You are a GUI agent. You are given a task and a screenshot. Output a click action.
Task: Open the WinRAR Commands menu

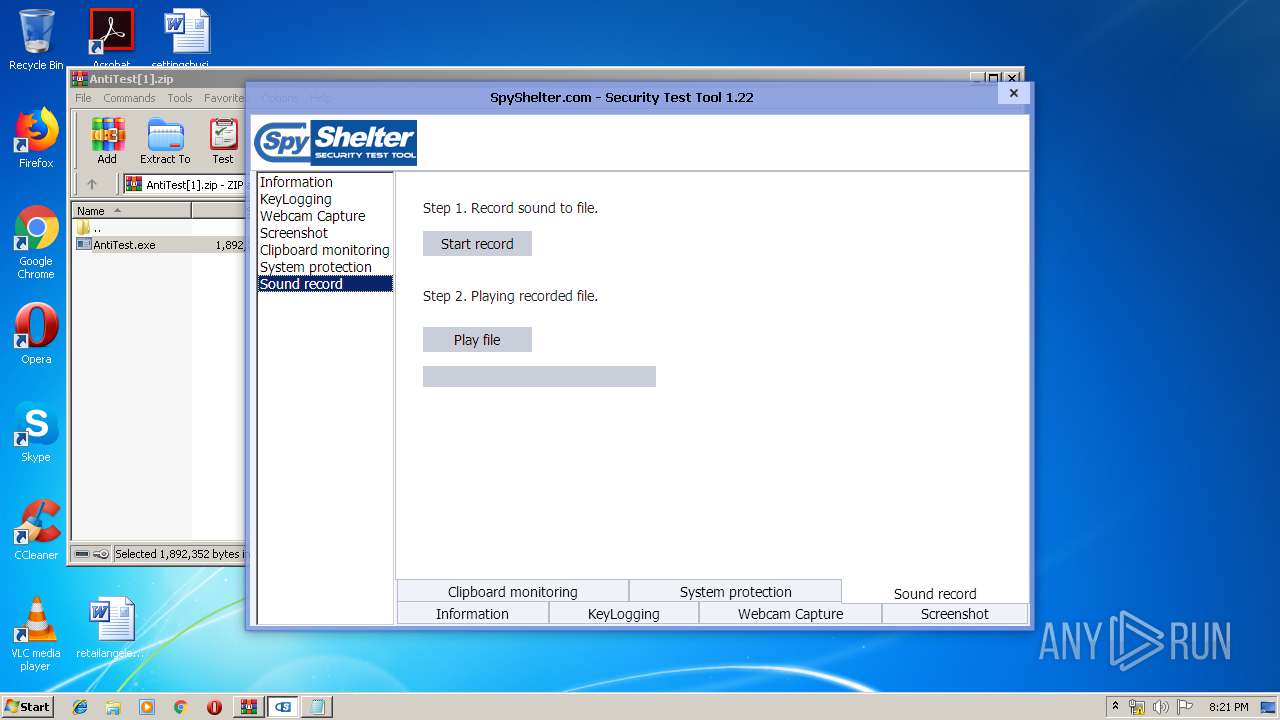click(129, 98)
